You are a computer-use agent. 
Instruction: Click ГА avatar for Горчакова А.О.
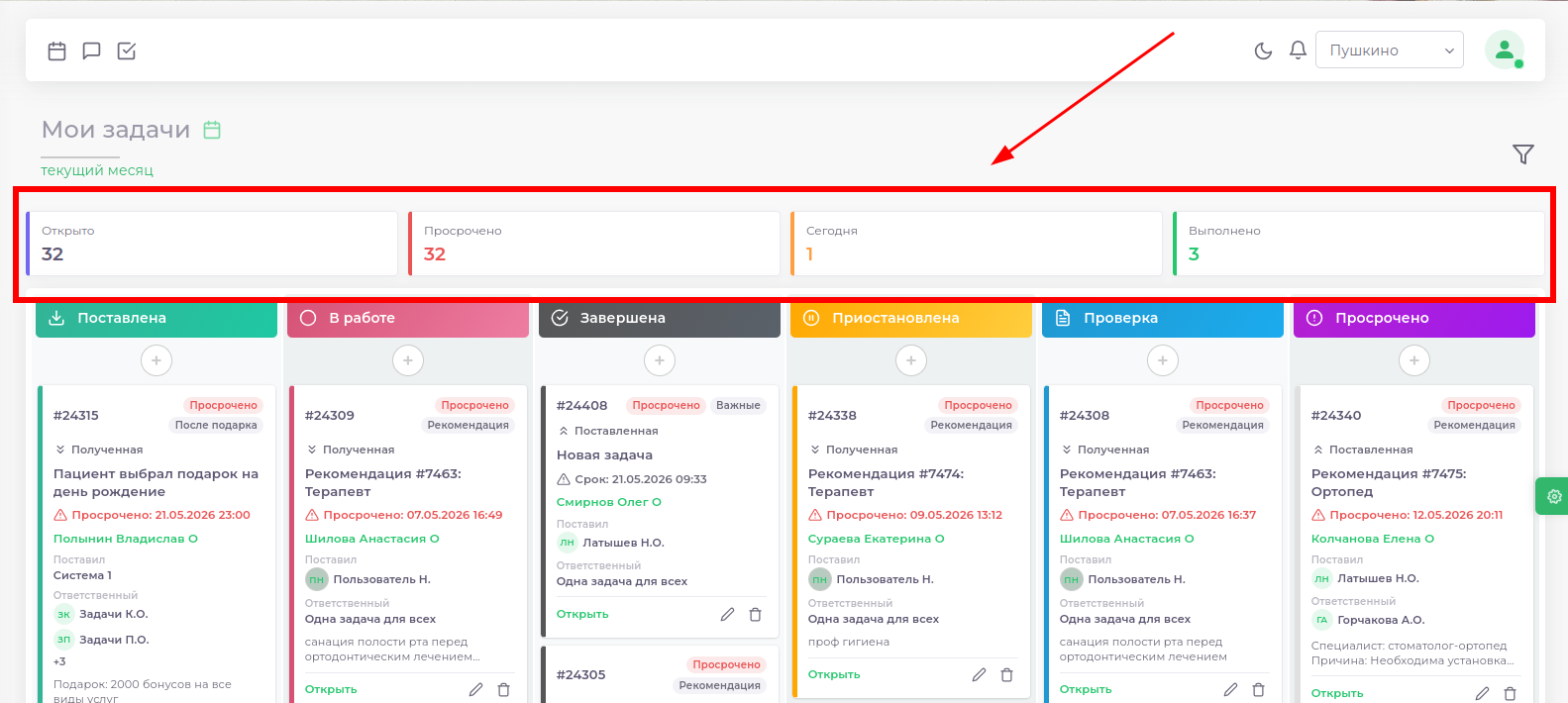coord(1321,620)
